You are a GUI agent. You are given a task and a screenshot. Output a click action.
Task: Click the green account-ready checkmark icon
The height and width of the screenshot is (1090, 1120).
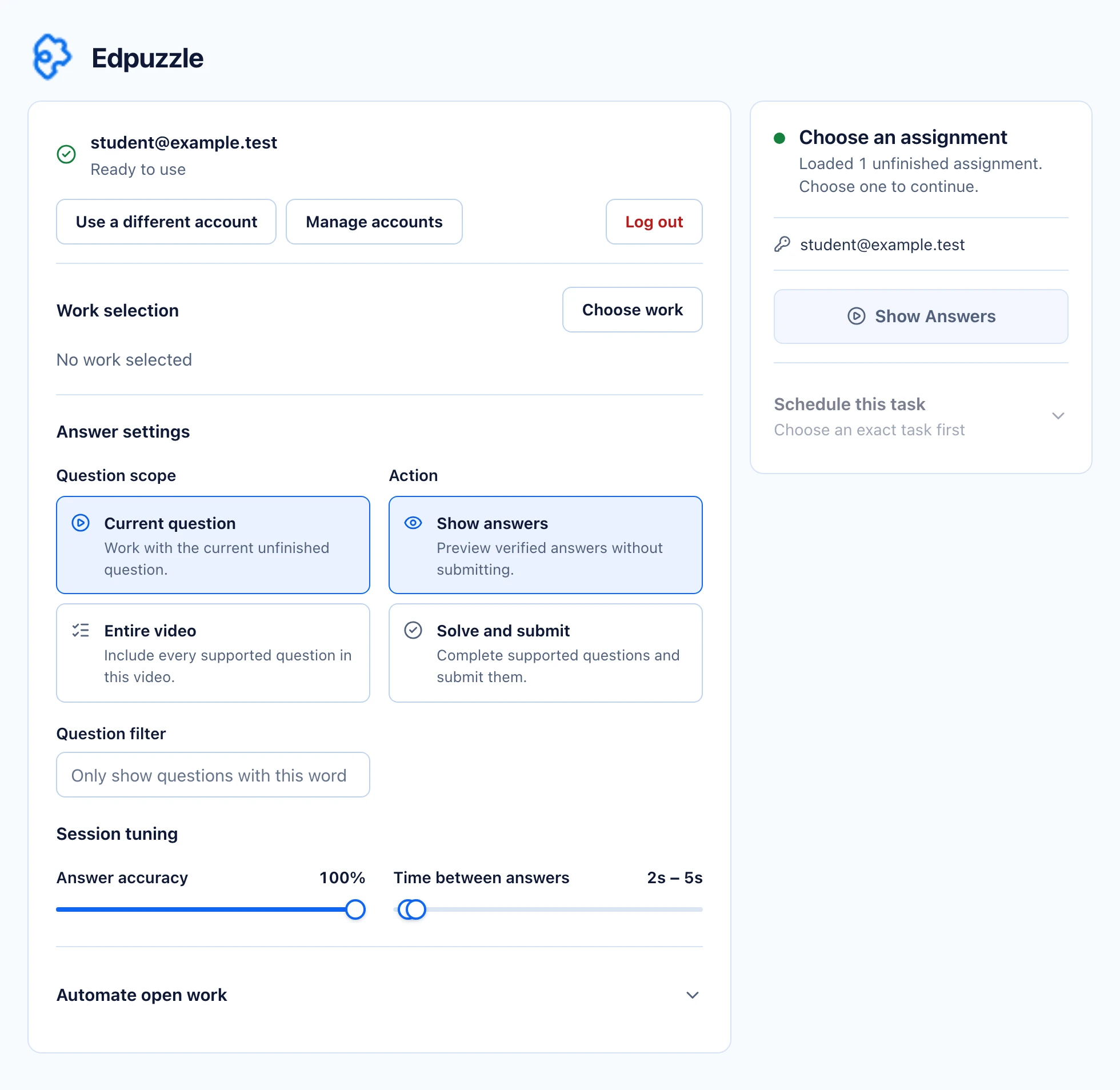[66, 154]
